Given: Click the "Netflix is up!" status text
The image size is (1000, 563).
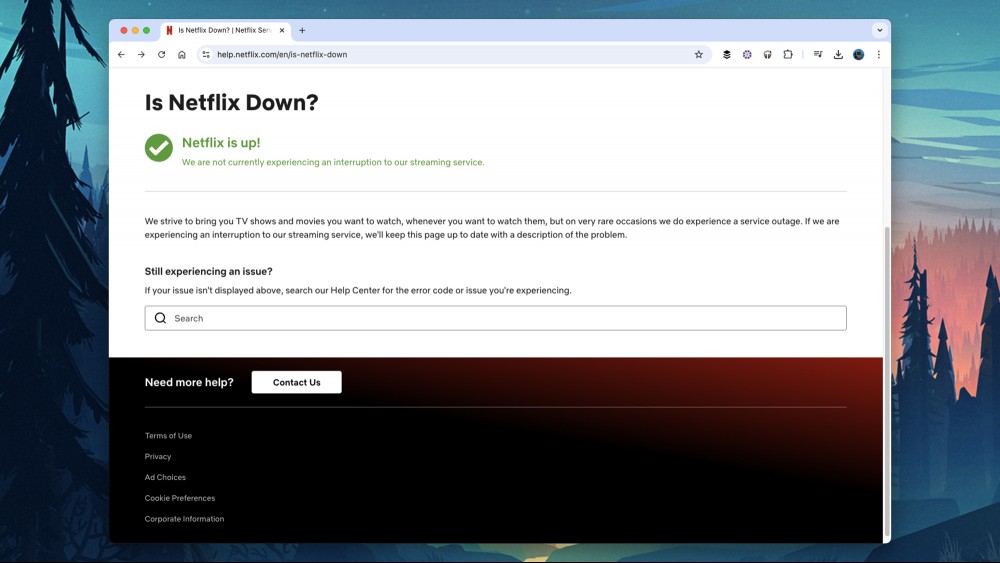Looking at the screenshot, I should [221, 143].
